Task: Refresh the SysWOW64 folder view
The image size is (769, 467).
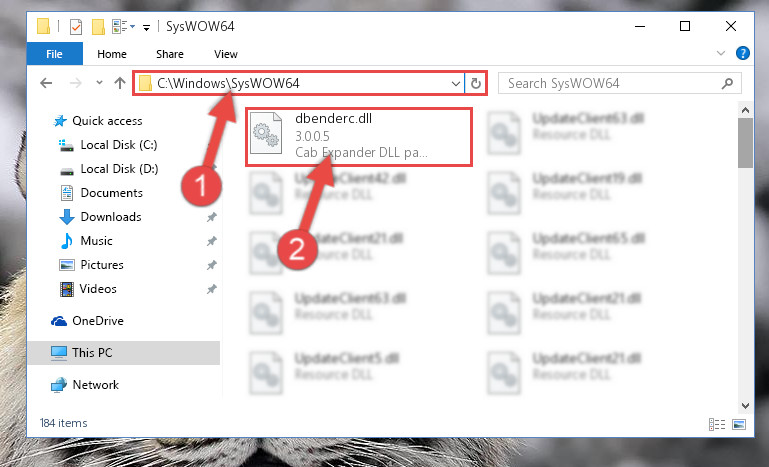Action: pyautogui.click(x=476, y=83)
